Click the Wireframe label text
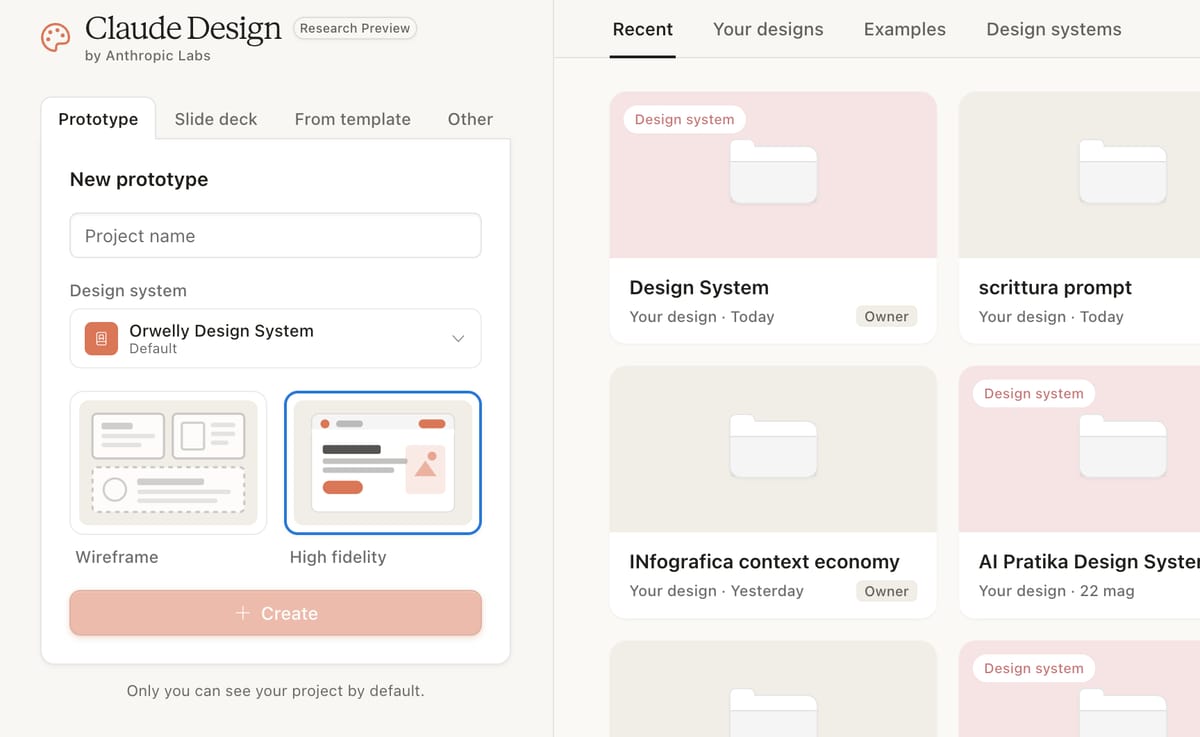 tap(117, 557)
